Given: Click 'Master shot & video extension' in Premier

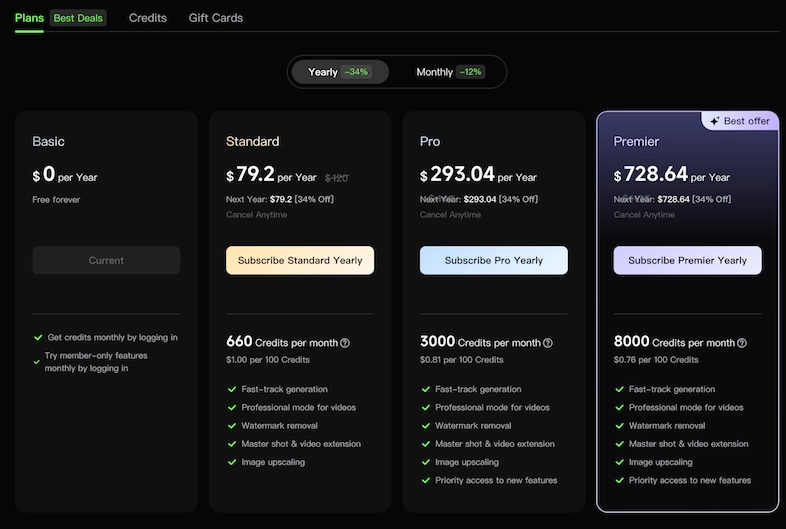Looking at the screenshot, I should (x=688, y=444).
